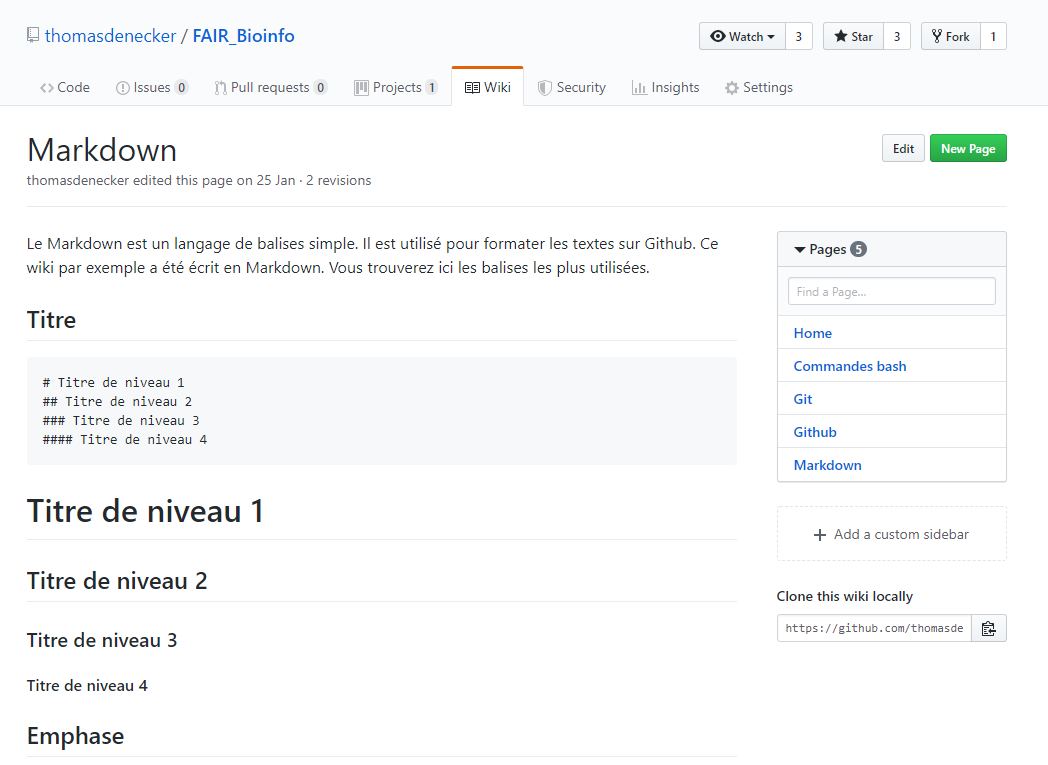This screenshot has height=765, width=1048.
Task: Select the wiki clone URL field
Action: [x=874, y=629]
